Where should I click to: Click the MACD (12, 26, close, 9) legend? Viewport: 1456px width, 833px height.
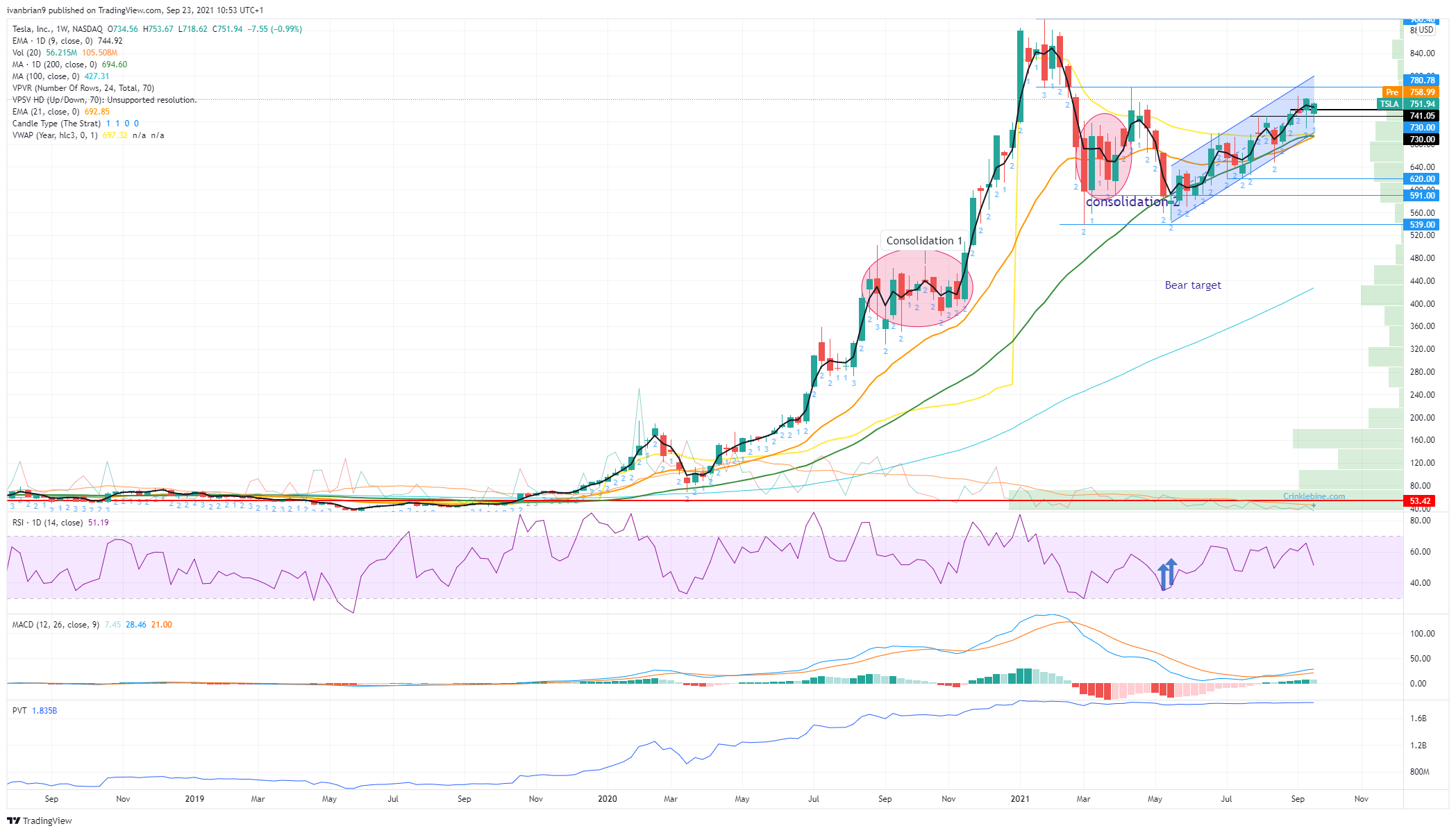pyautogui.click(x=92, y=625)
